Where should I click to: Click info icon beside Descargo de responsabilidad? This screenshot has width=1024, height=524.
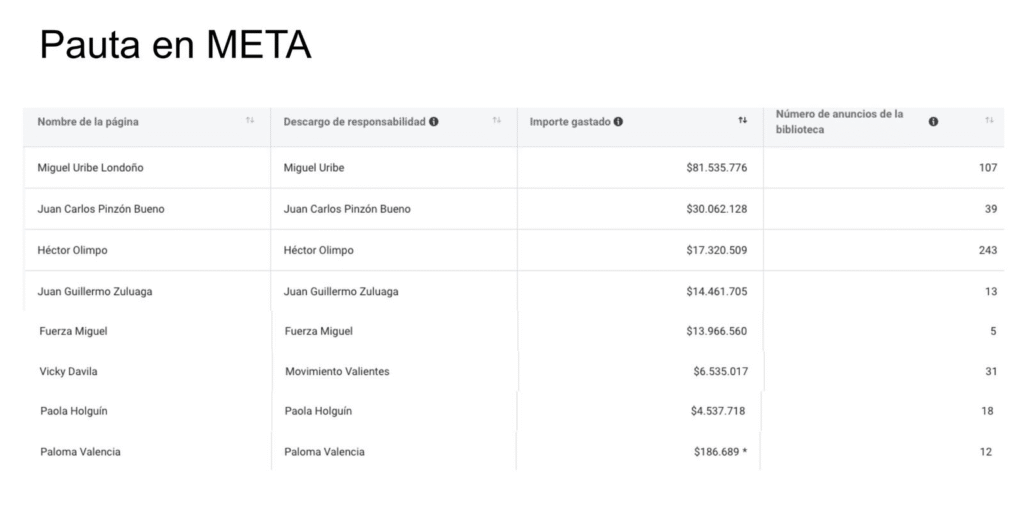(x=434, y=122)
